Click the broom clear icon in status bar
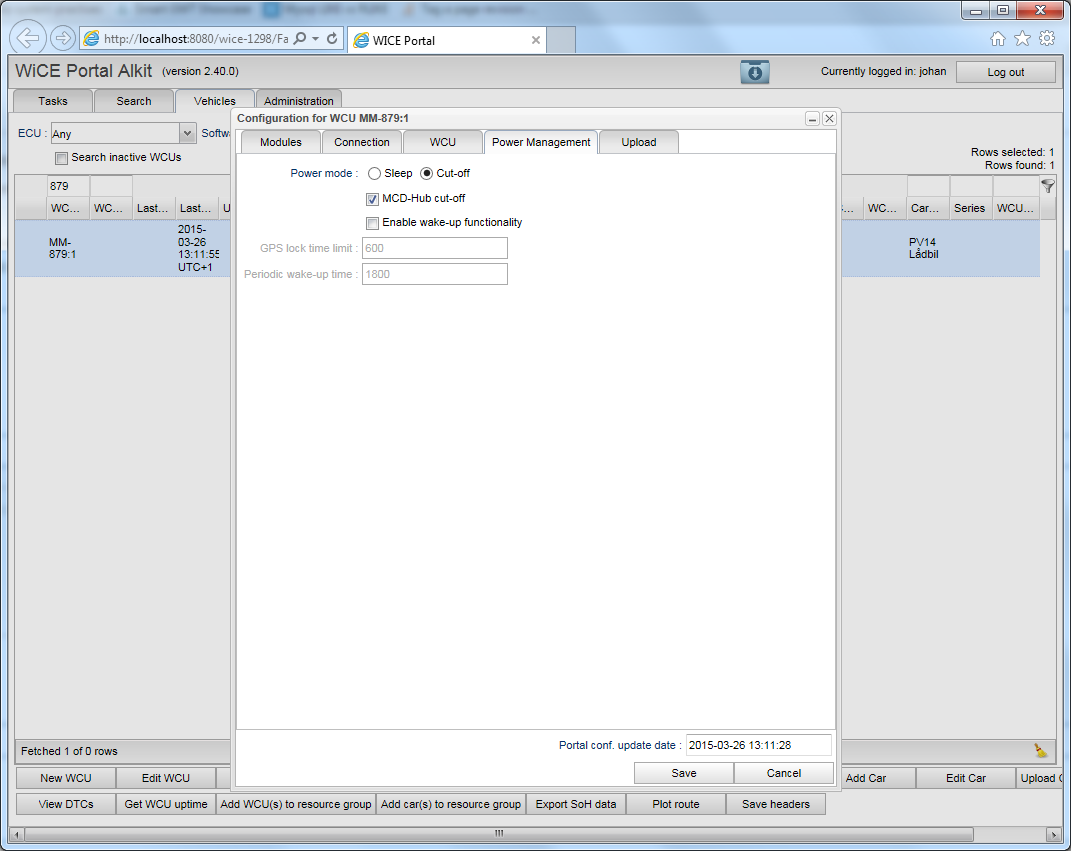 point(1040,751)
